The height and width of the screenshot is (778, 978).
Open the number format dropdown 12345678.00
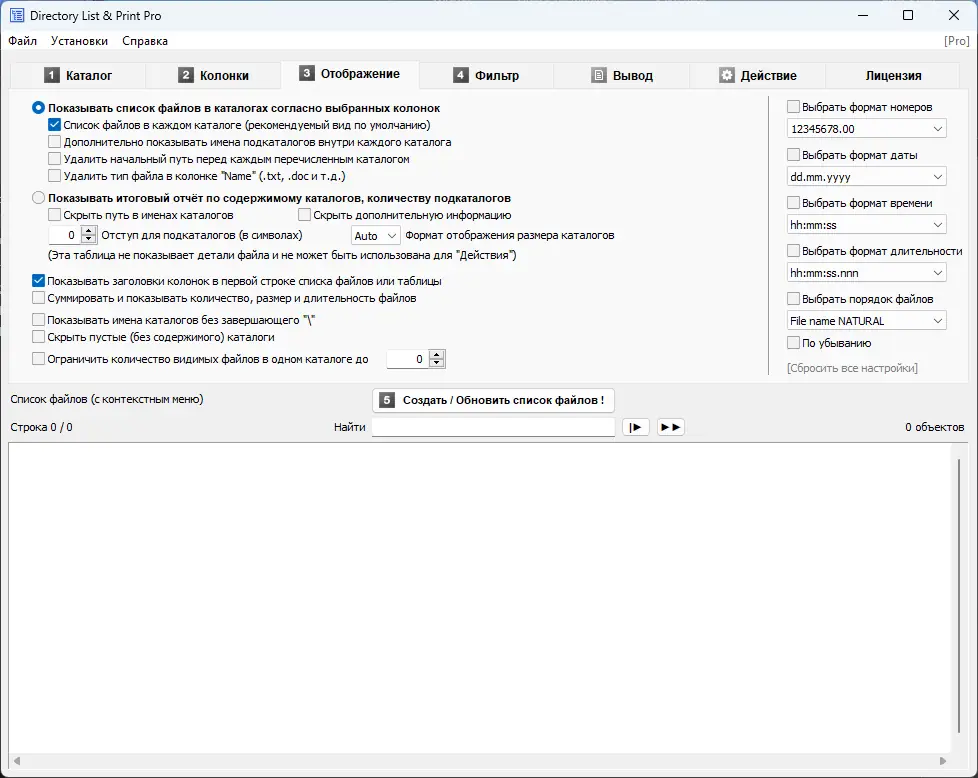click(x=866, y=129)
